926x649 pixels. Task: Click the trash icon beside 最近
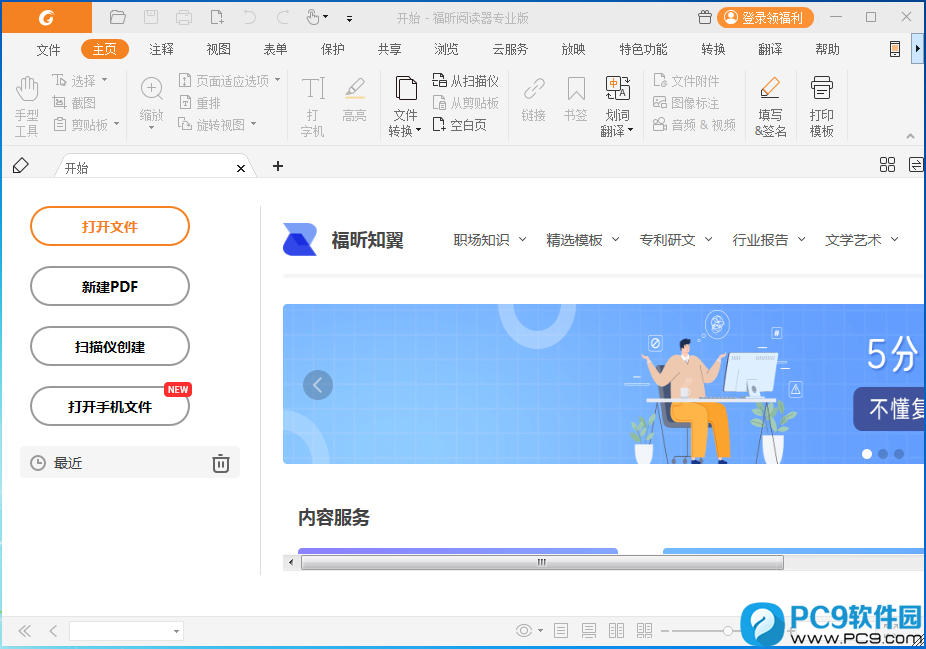(x=221, y=463)
